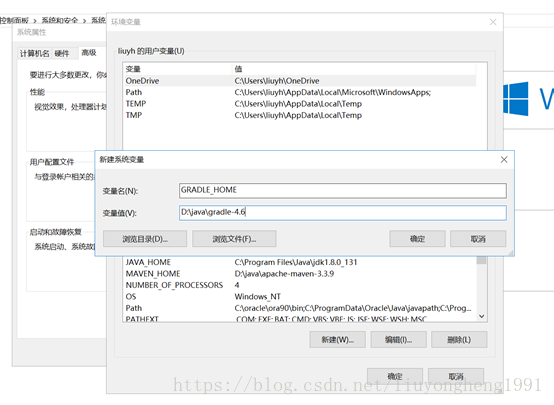Select the NUMBER_OF_PROCESSORS row
This screenshot has height=405, width=554.
tap(300, 285)
